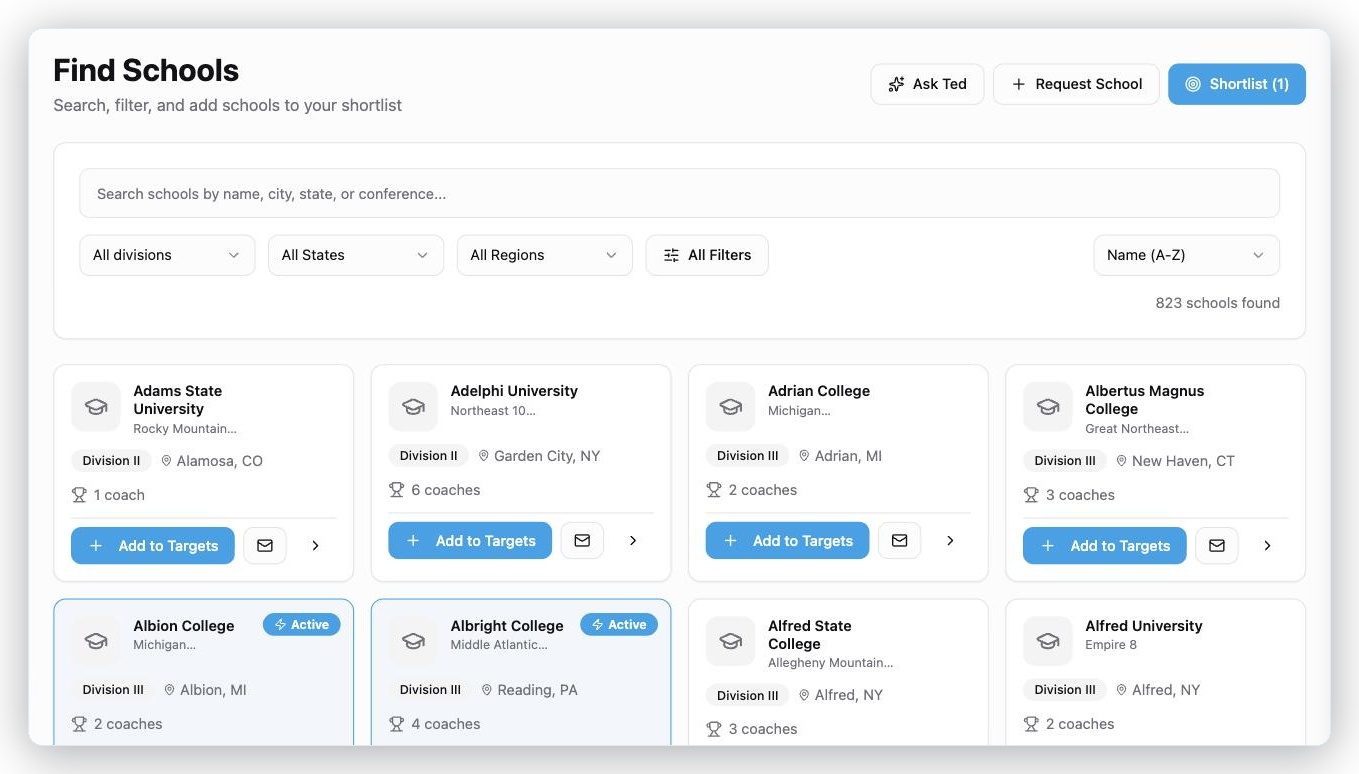Screen dimensions: 1359x774
Task: Click the Division II tag on Adams State University
Action: coord(111,461)
